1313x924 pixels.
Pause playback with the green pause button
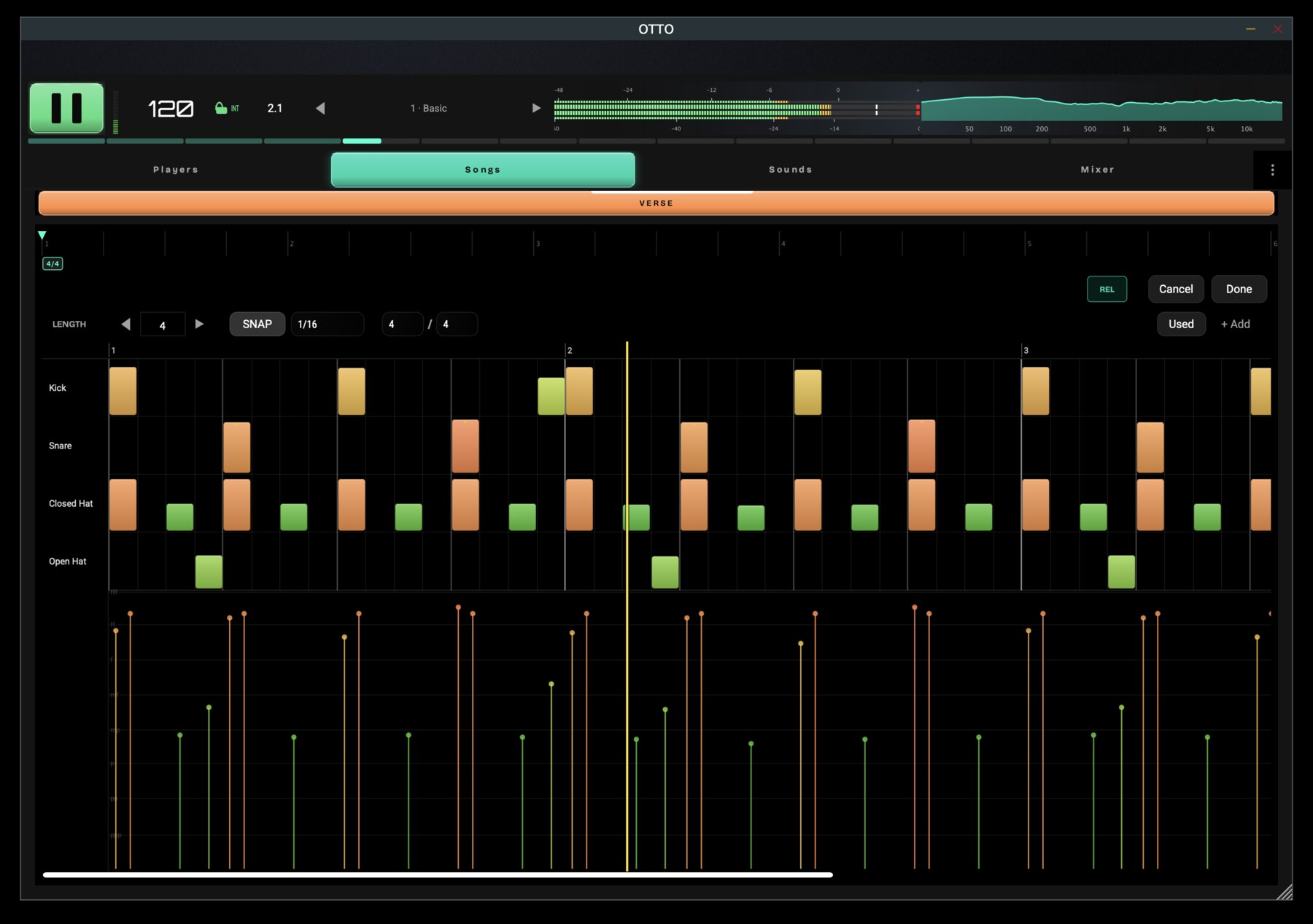(x=66, y=108)
